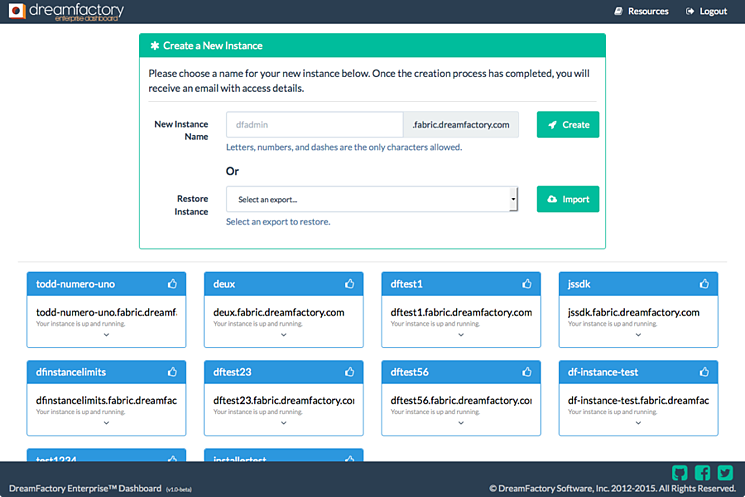Open the jssdk.fabric.dreamfactory.com link
Viewport: 745px width, 497px height.
[x=633, y=312]
